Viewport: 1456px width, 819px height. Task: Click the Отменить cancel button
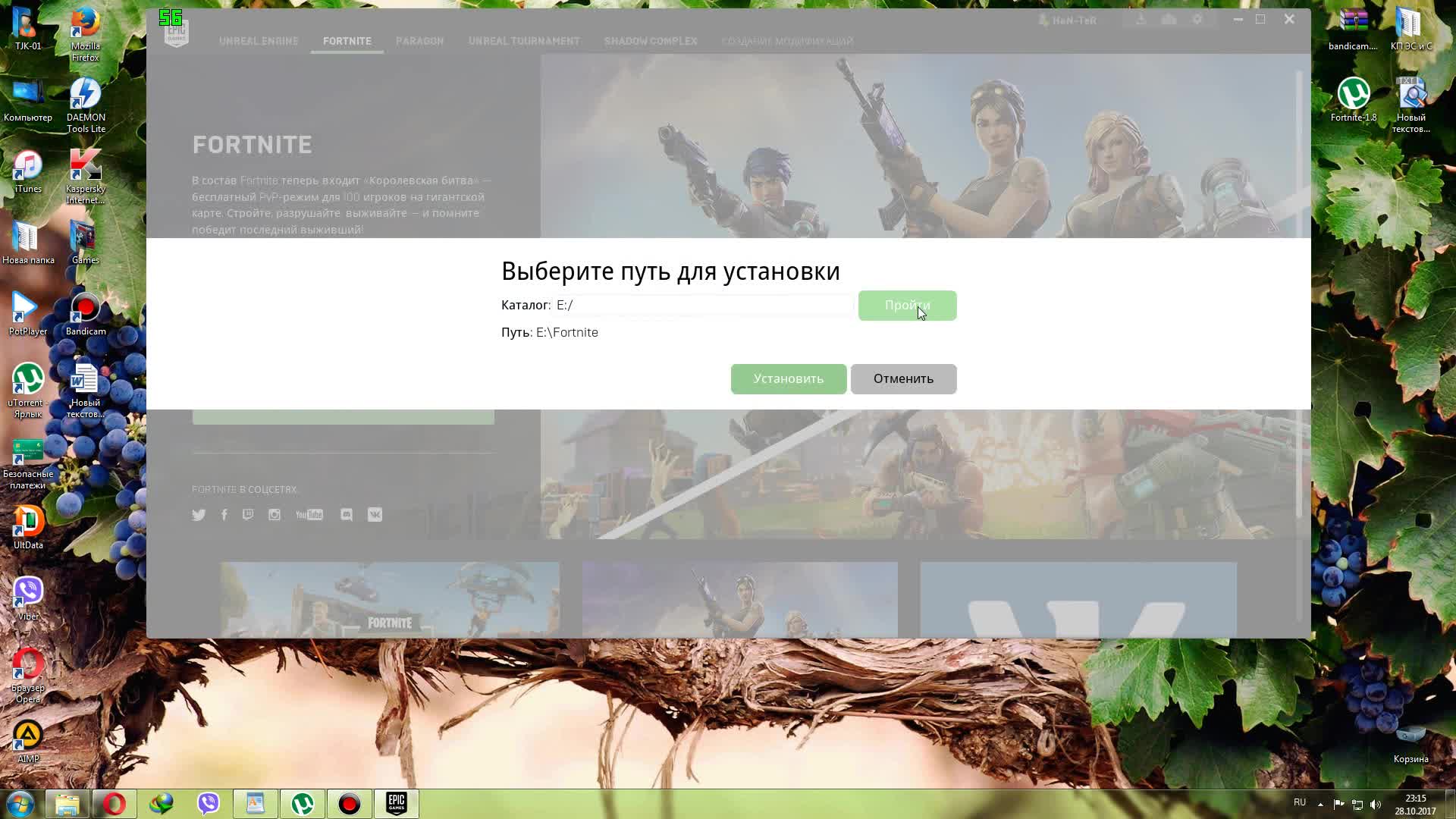[x=903, y=378]
